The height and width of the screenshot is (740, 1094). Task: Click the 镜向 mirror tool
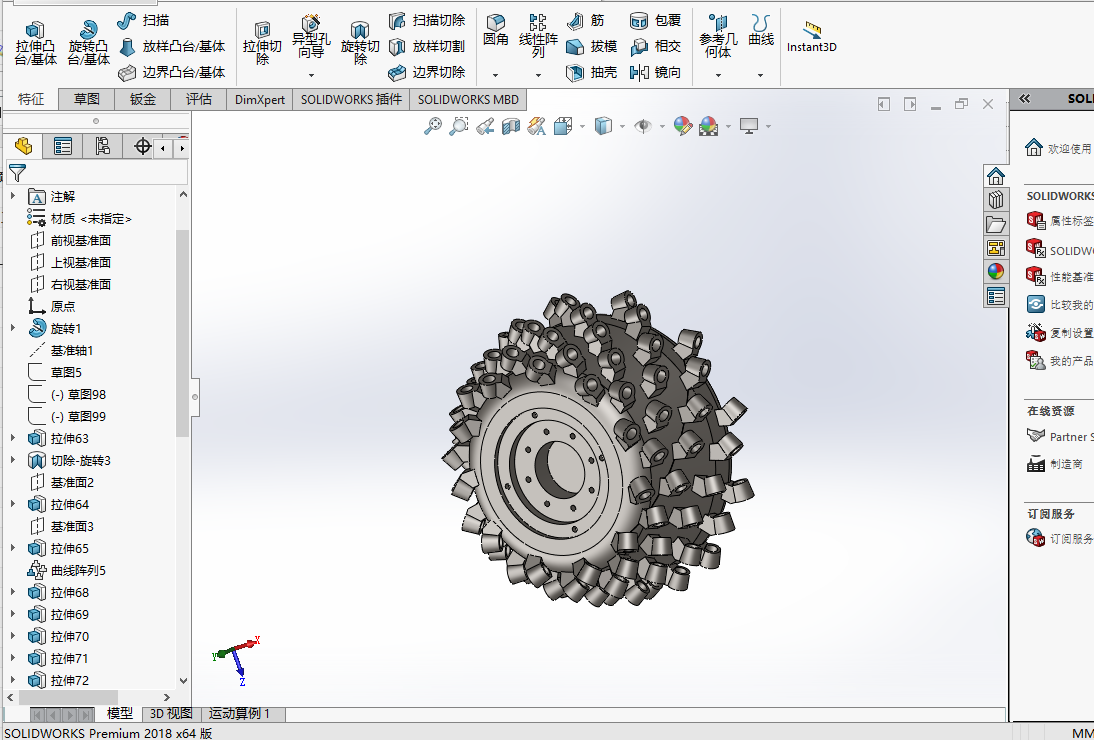[655, 72]
